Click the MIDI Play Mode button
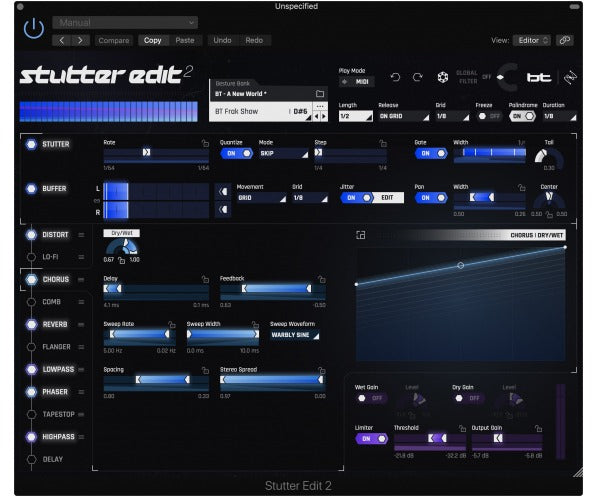597x497 pixels. coord(357,82)
